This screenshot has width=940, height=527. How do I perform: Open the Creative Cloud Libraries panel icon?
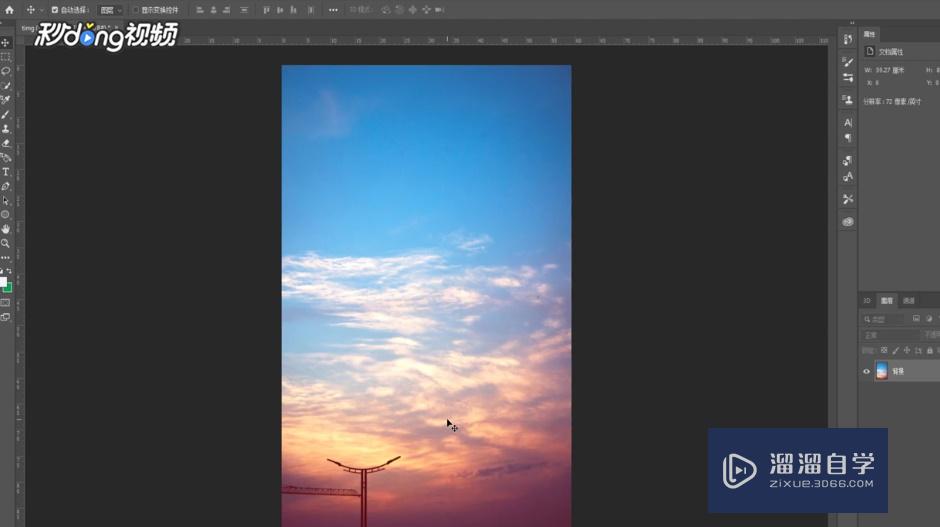tap(848, 222)
